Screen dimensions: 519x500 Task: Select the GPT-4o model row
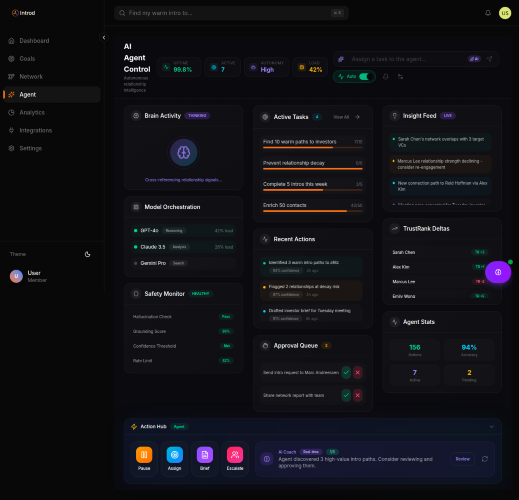183,231
